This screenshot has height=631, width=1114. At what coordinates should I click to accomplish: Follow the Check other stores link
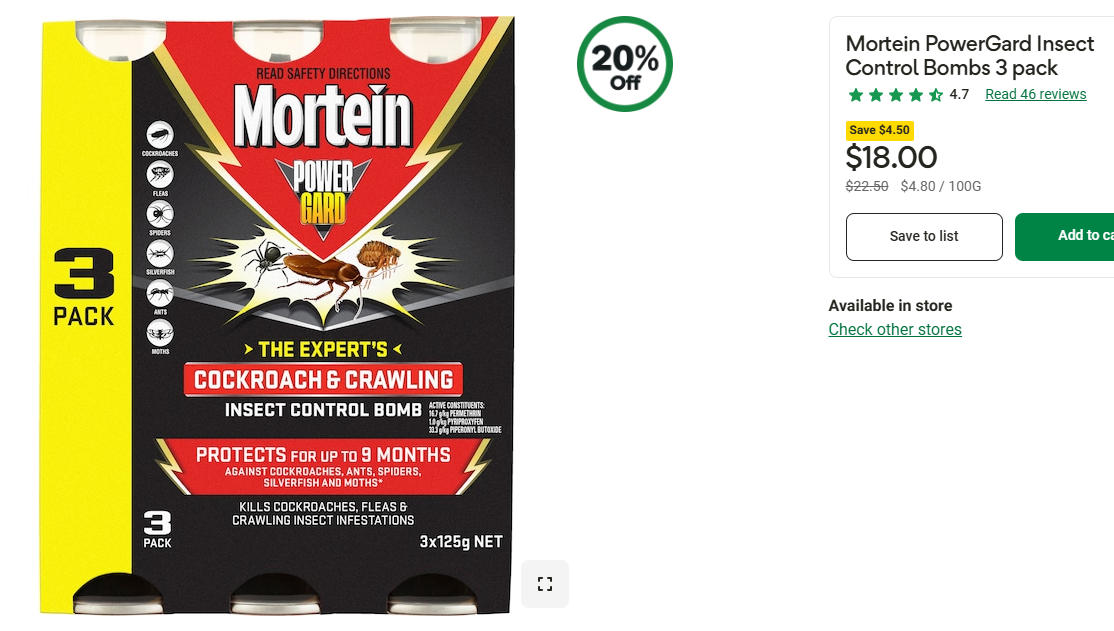click(894, 329)
